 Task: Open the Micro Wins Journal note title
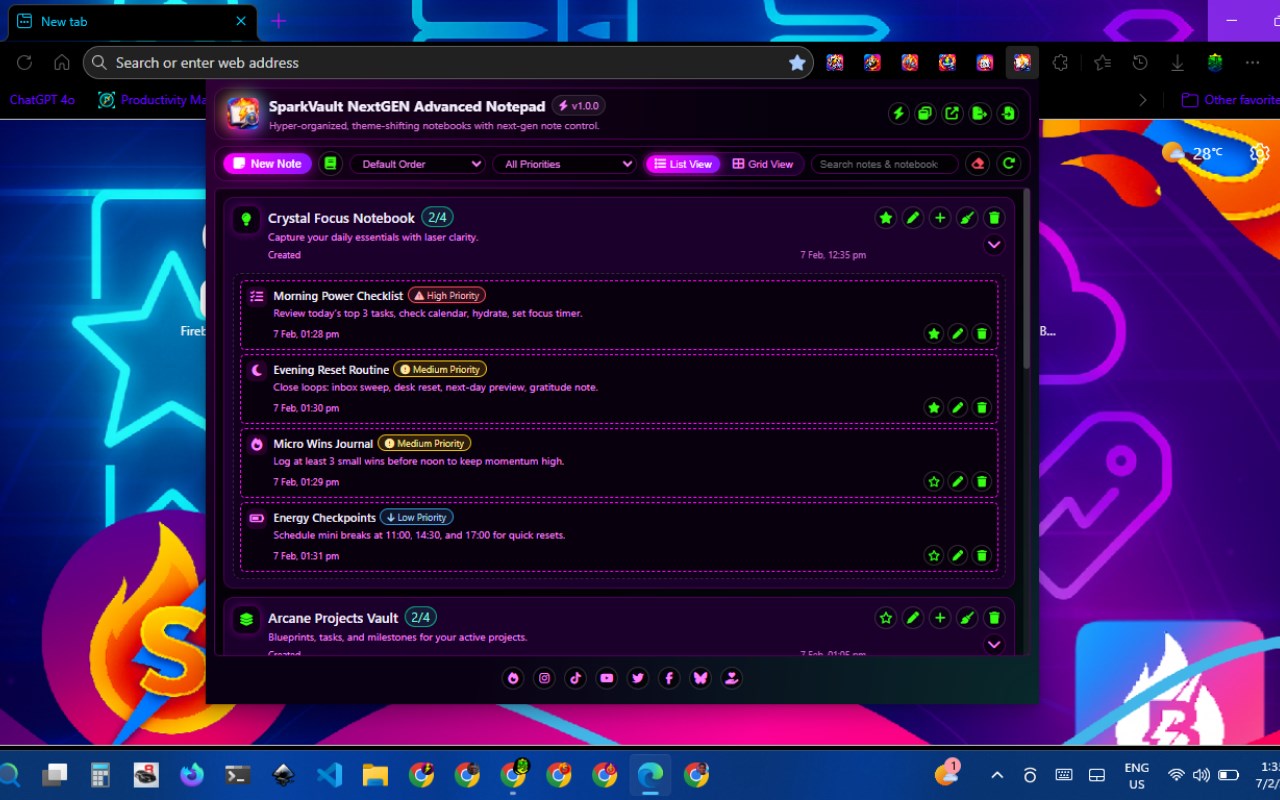(323, 444)
